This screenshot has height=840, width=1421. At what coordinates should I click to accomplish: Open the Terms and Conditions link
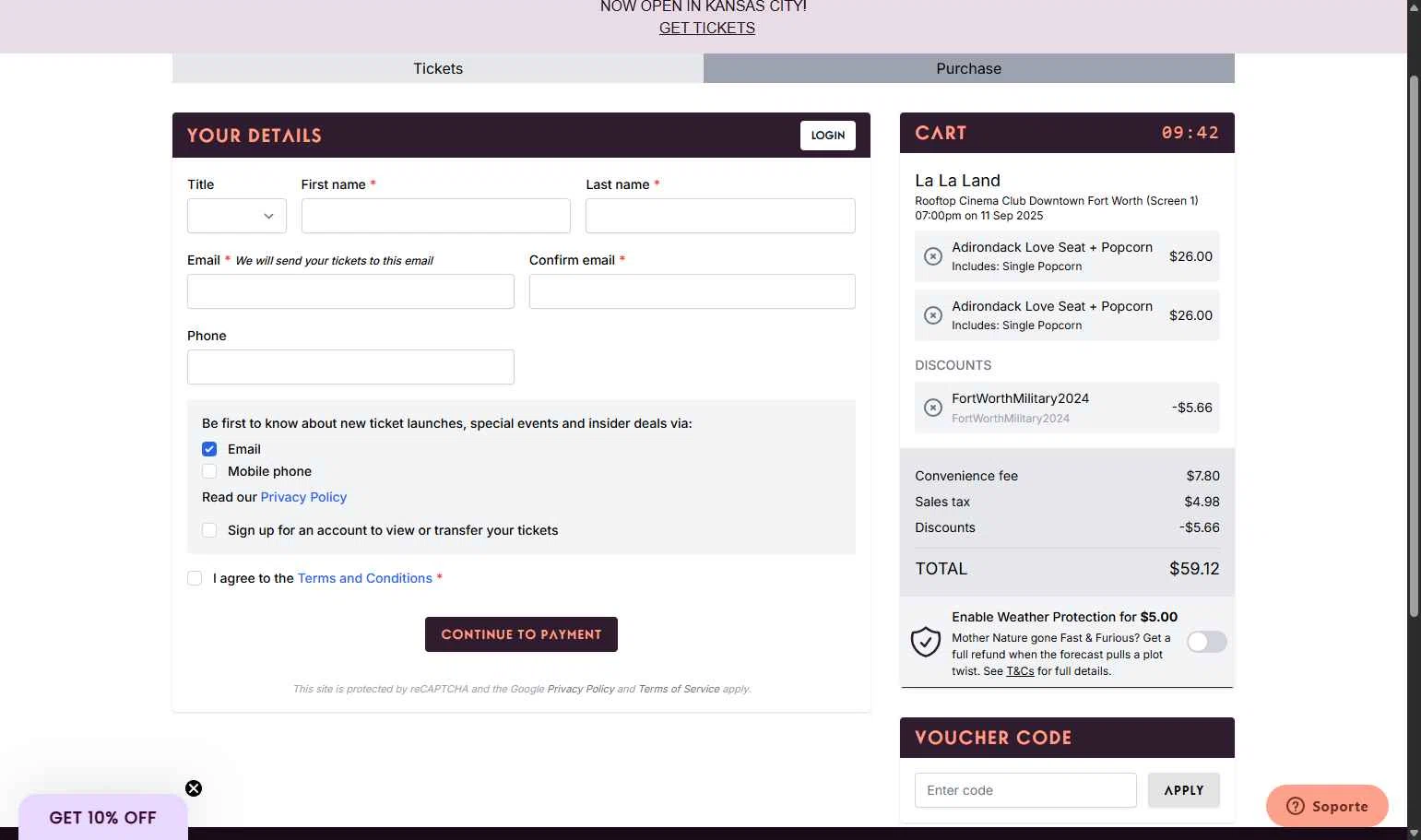(365, 578)
